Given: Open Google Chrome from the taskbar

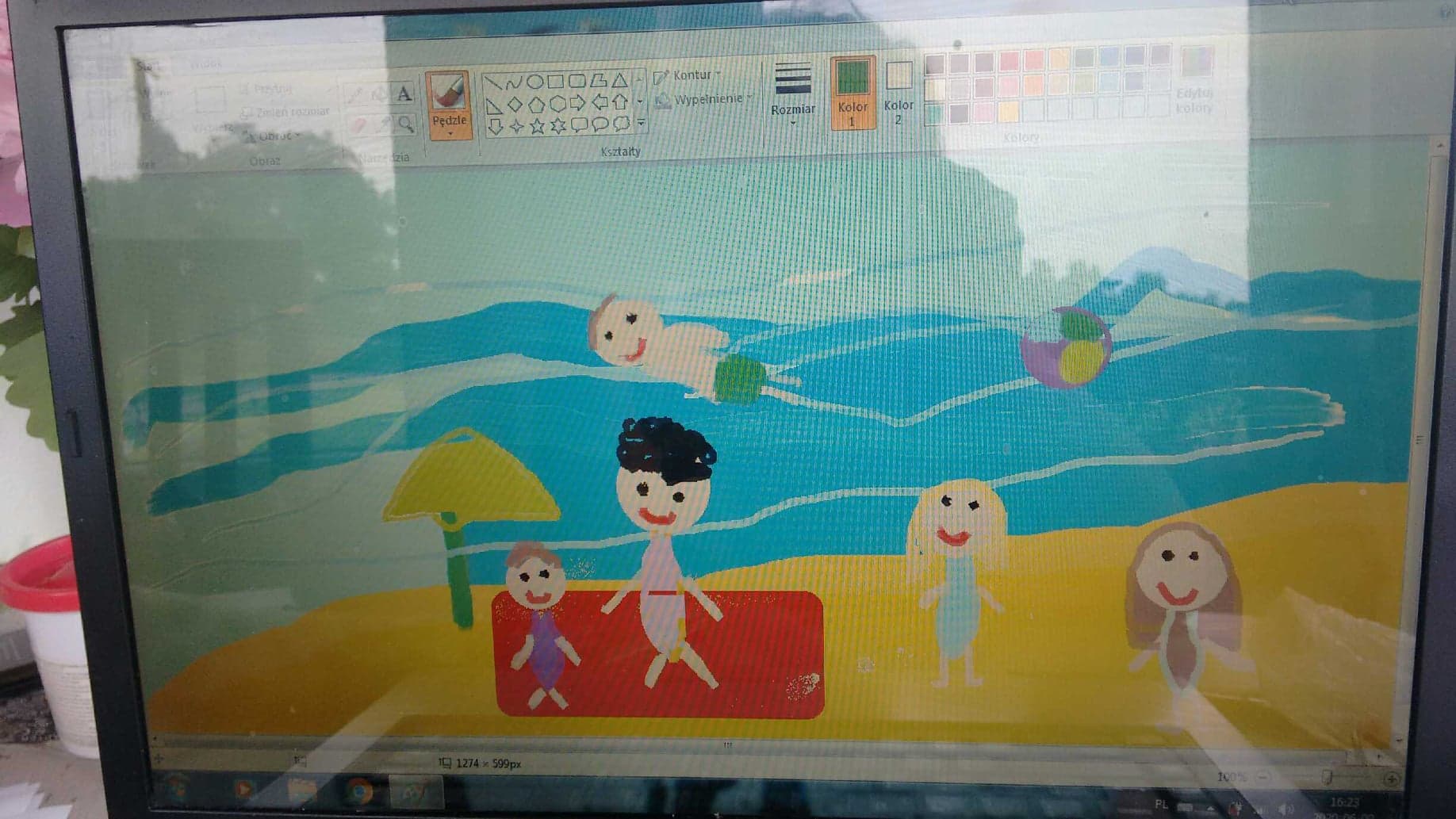Looking at the screenshot, I should [359, 790].
